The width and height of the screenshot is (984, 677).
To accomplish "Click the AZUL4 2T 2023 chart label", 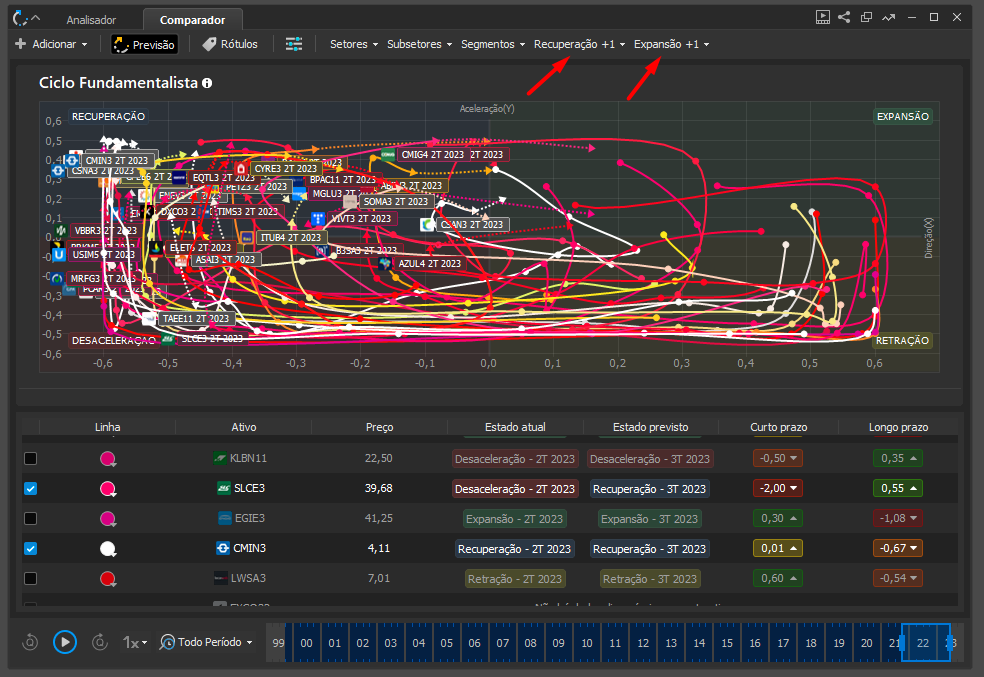I will coord(429,264).
